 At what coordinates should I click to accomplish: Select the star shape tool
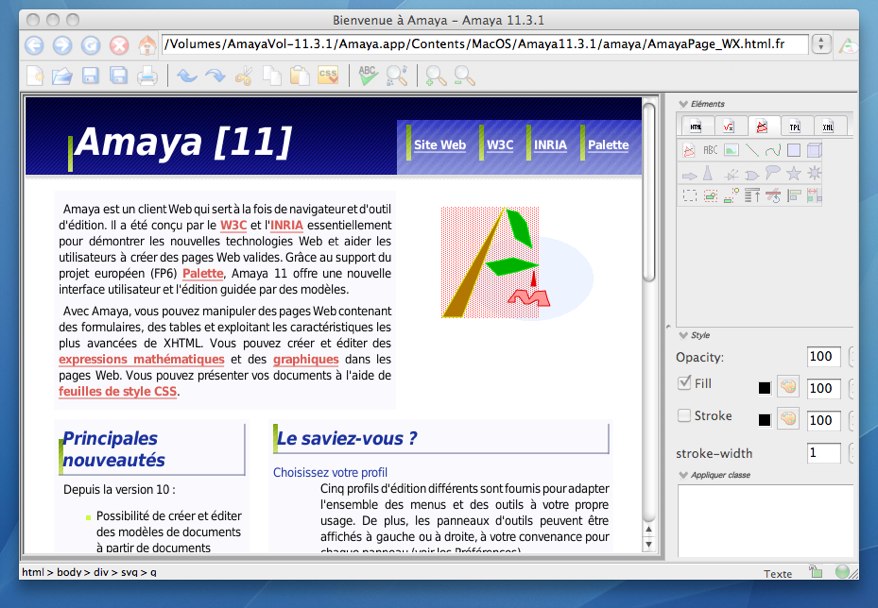point(793,173)
